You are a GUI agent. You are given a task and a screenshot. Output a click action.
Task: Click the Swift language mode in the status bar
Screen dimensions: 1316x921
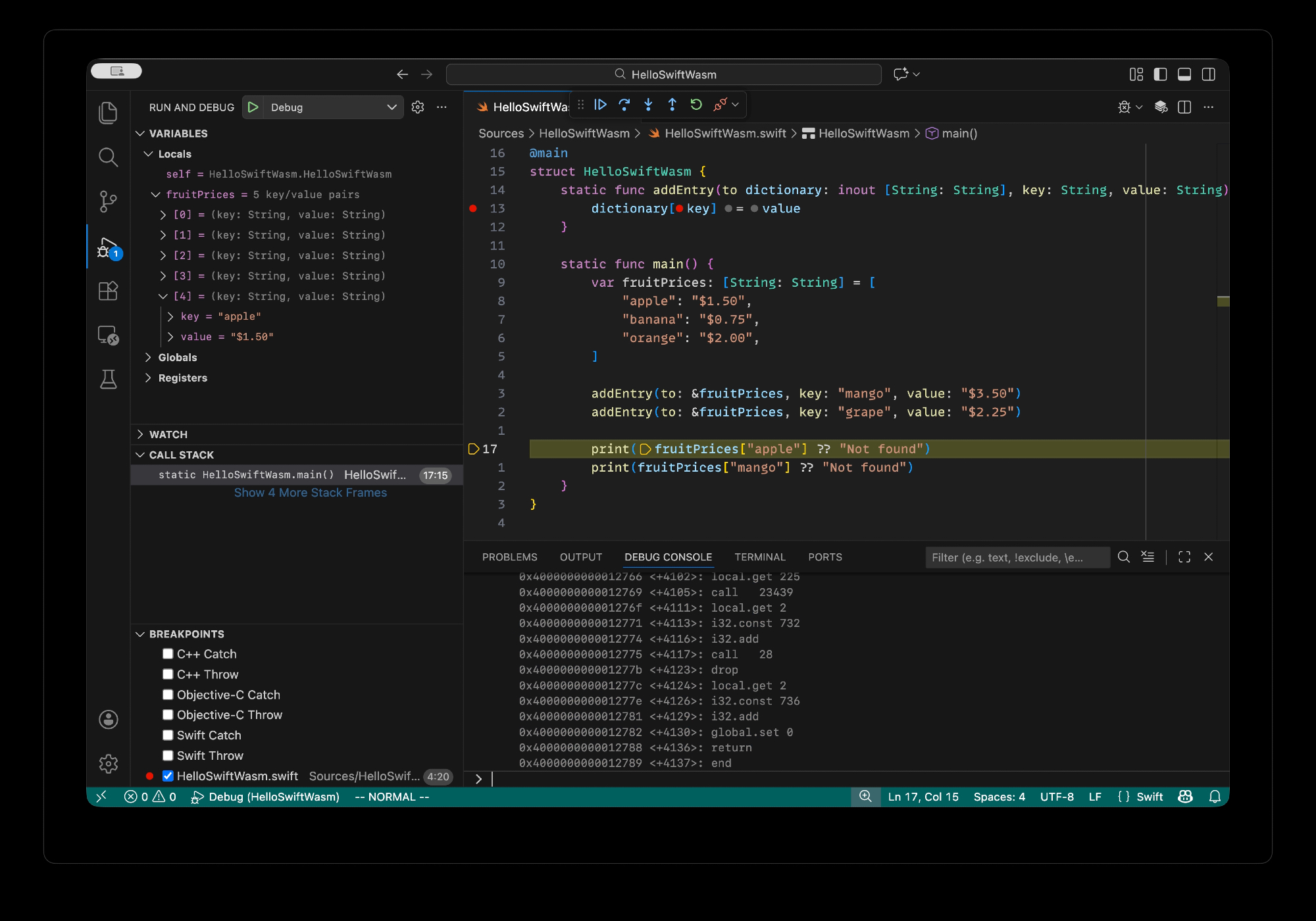[x=1149, y=797]
